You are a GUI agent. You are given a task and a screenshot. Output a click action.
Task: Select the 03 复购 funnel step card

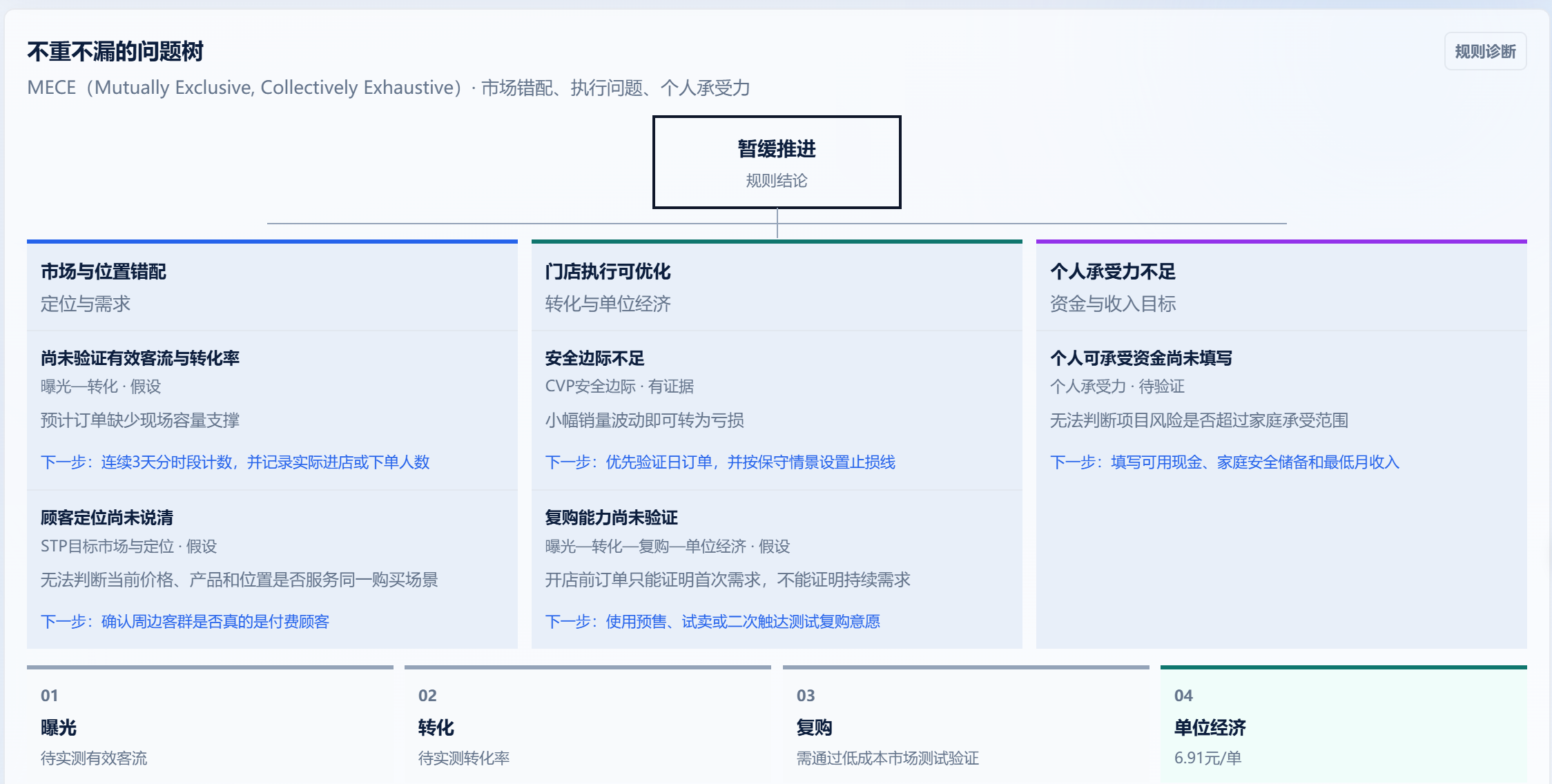tap(966, 725)
